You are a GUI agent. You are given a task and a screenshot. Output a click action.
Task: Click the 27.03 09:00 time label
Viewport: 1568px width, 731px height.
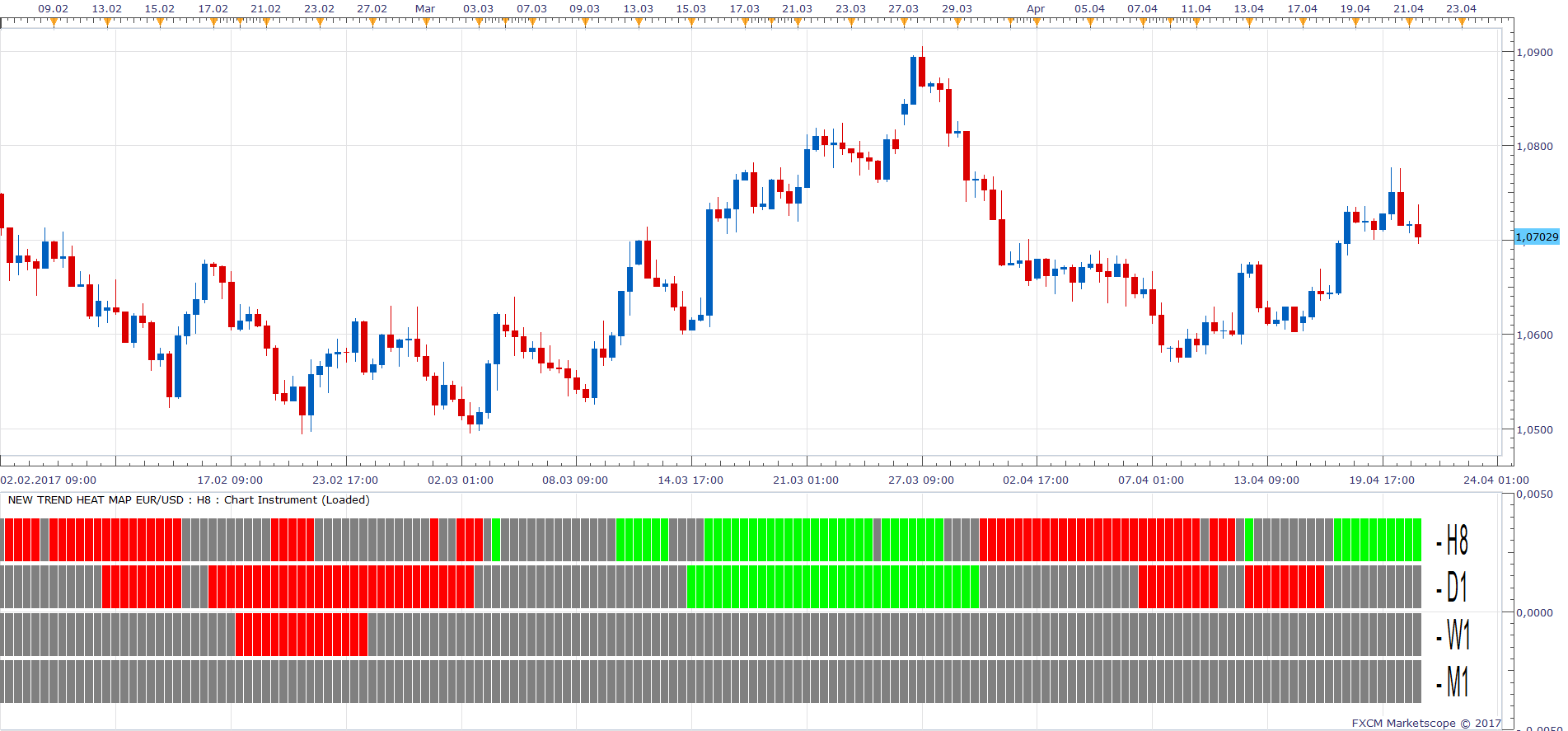tap(921, 480)
